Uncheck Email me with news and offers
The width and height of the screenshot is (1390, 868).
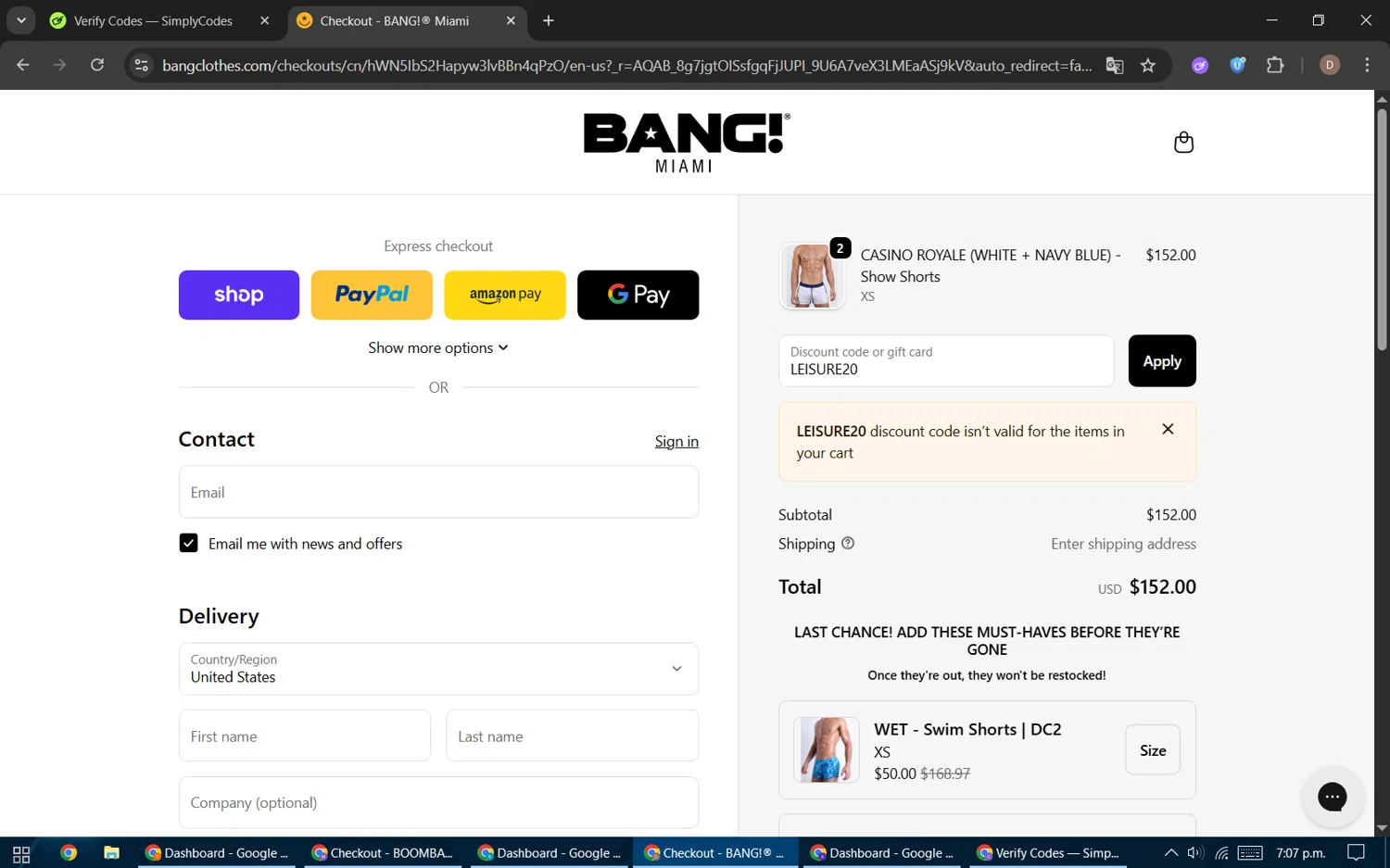click(x=188, y=543)
